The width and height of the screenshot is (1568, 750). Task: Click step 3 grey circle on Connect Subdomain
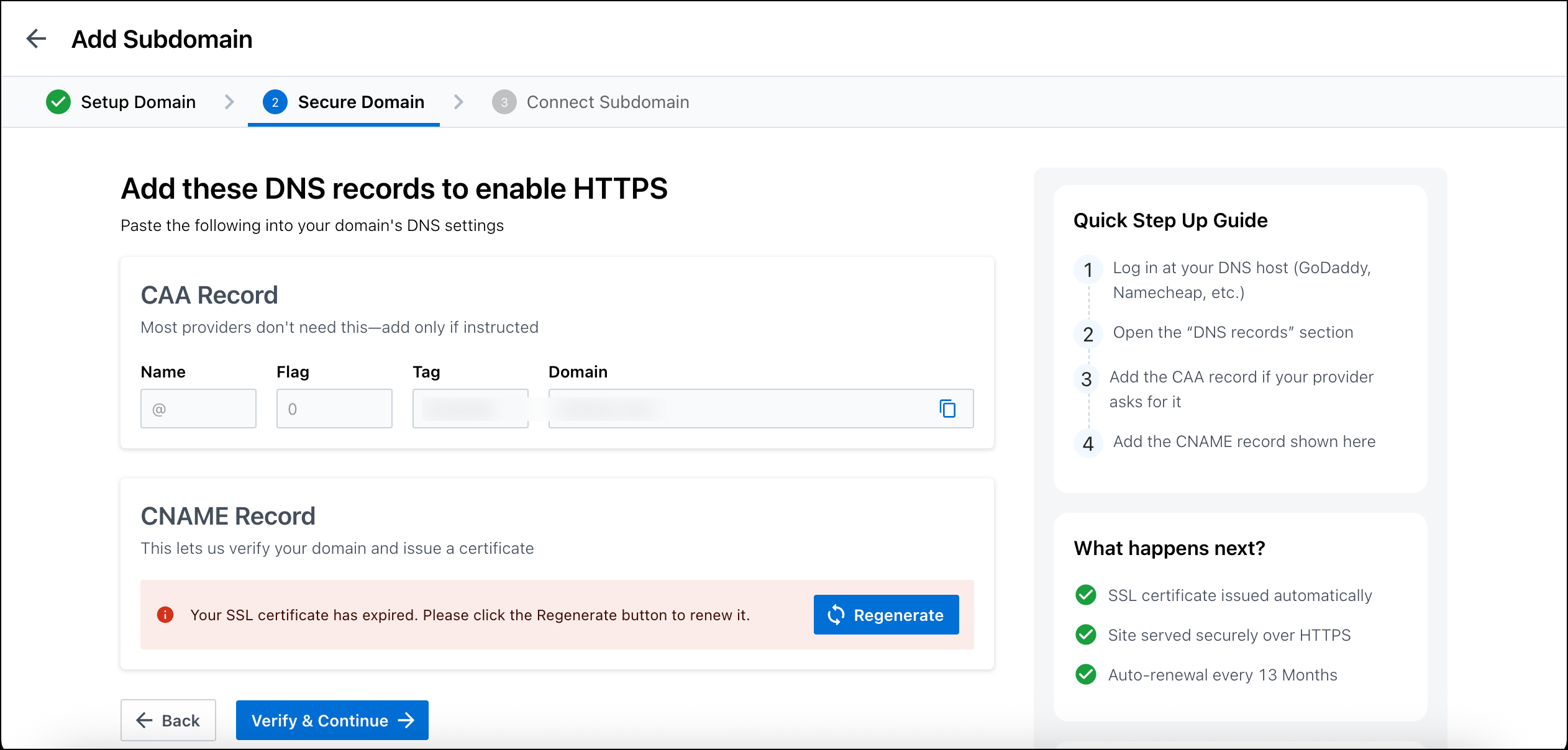tap(504, 102)
